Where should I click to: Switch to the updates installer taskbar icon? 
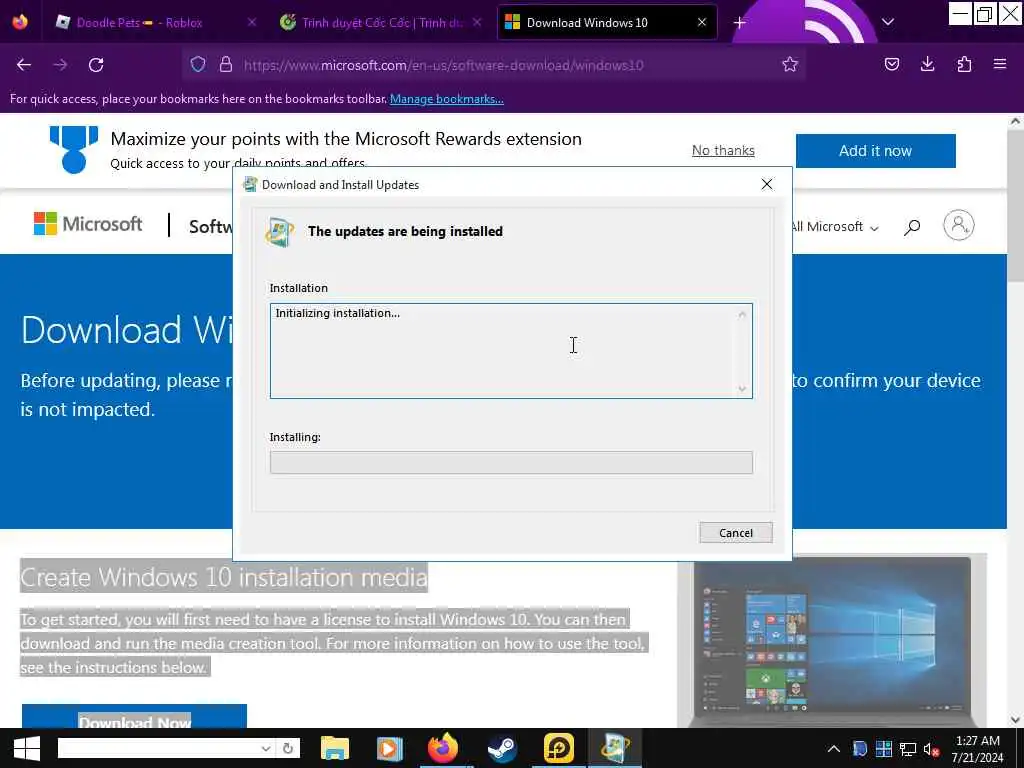point(615,748)
